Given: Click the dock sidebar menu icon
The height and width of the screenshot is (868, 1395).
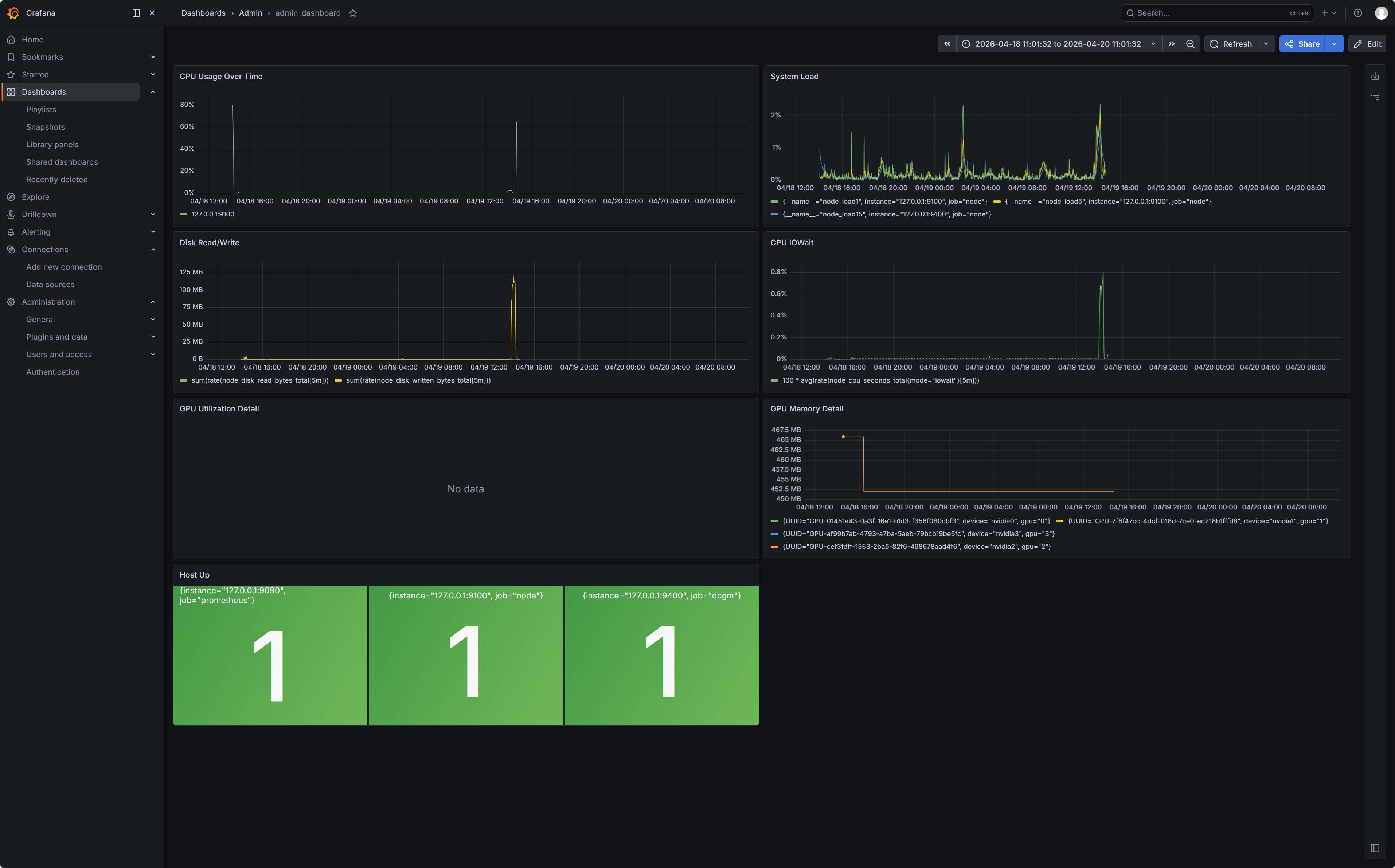Looking at the screenshot, I should click(136, 13).
